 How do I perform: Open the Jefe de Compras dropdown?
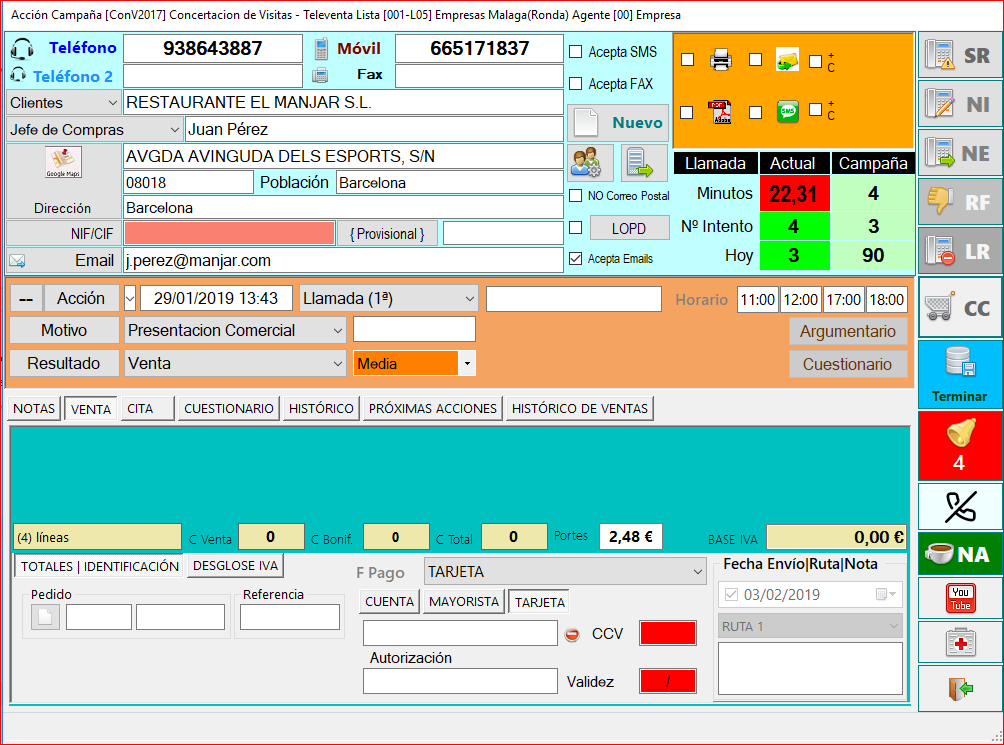click(174, 129)
